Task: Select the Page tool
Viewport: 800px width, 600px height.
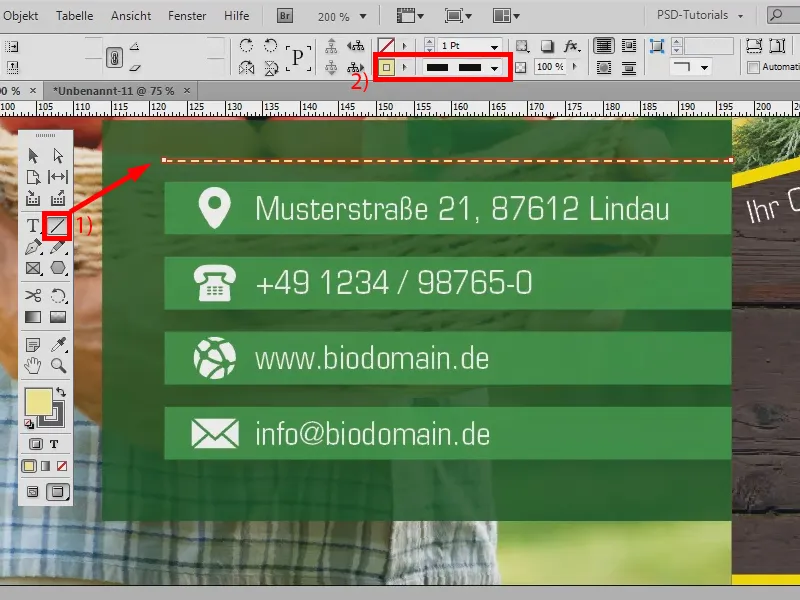Action: tap(33, 177)
